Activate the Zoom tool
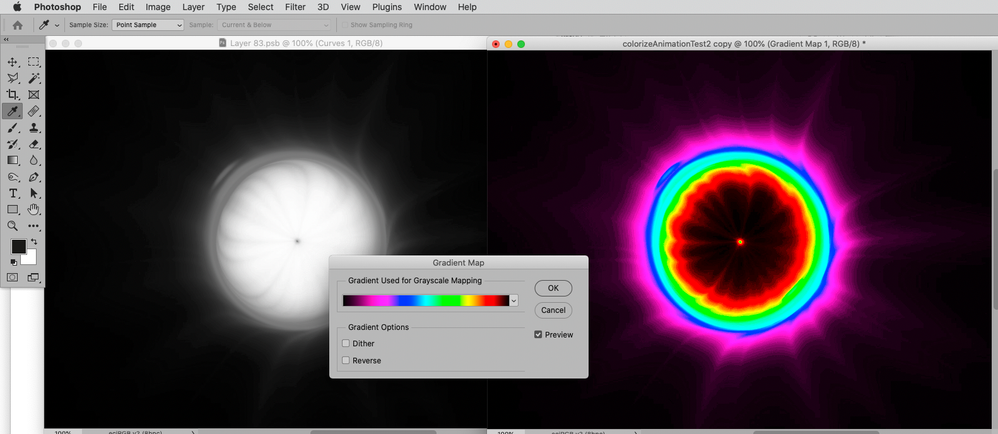This screenshot has width=998, height=434. coord(13,226)
